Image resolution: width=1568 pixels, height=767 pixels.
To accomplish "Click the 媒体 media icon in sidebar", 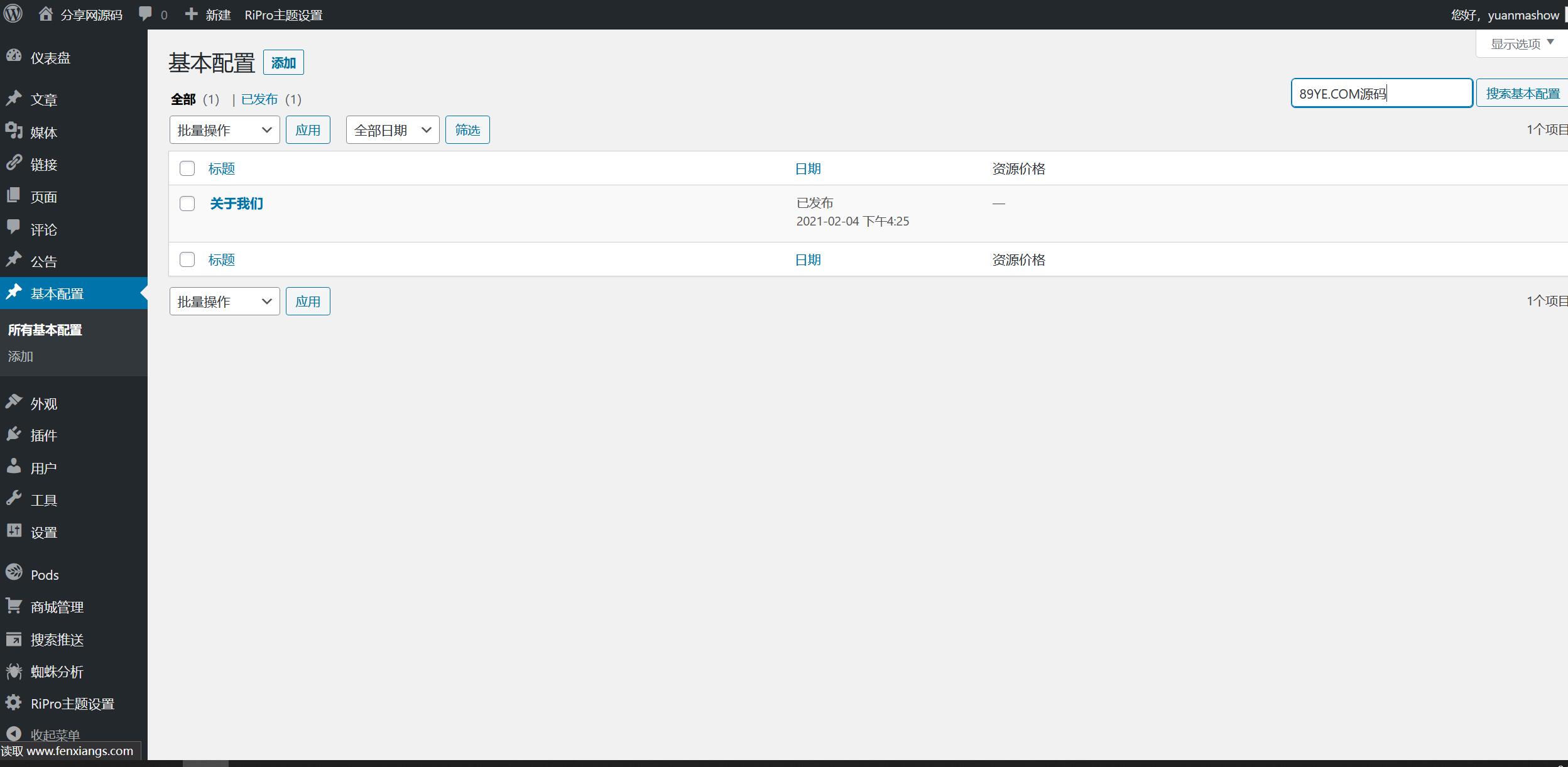I will tap(14, 131).
